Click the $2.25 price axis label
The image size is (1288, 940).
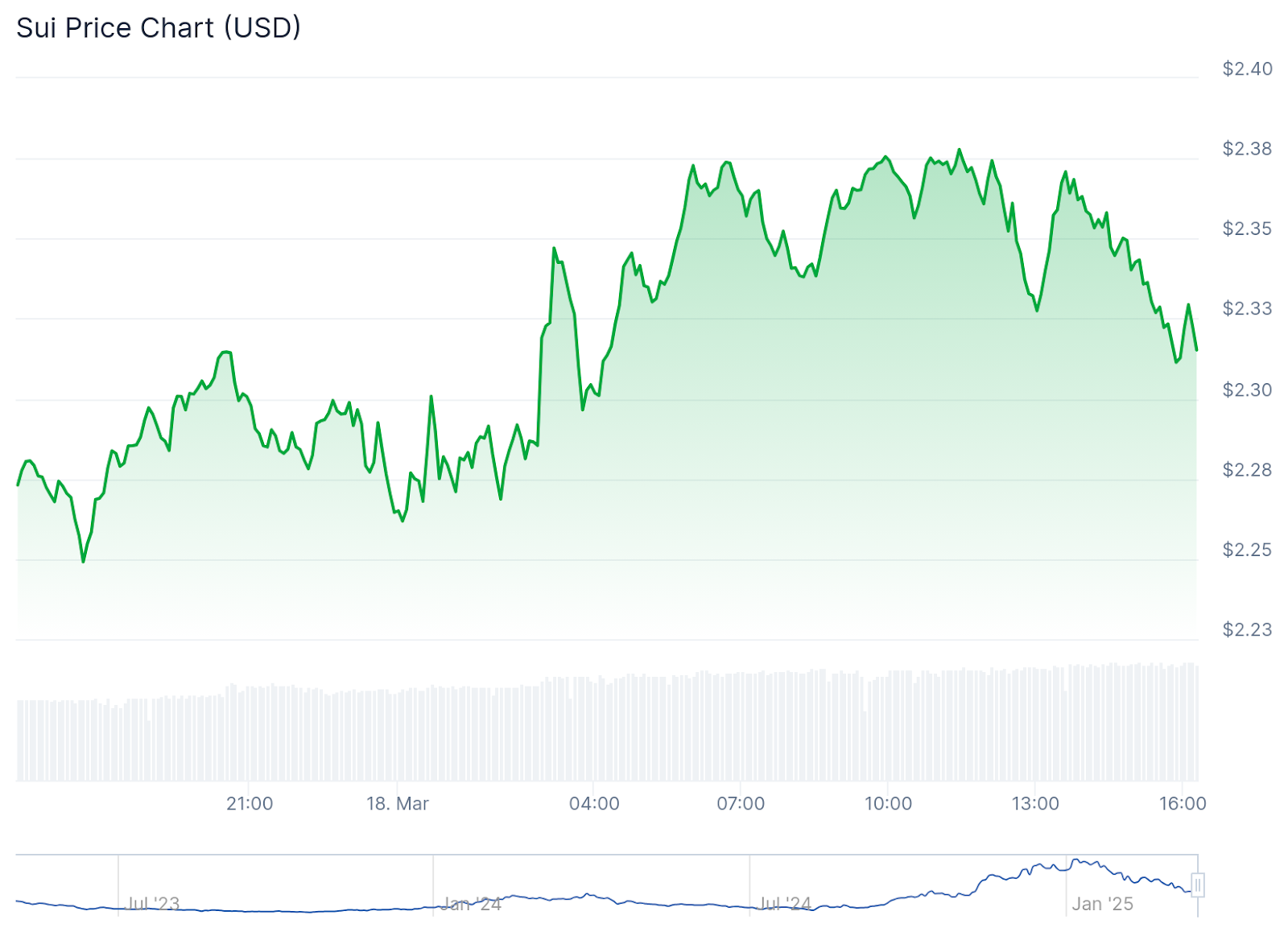1247,550
